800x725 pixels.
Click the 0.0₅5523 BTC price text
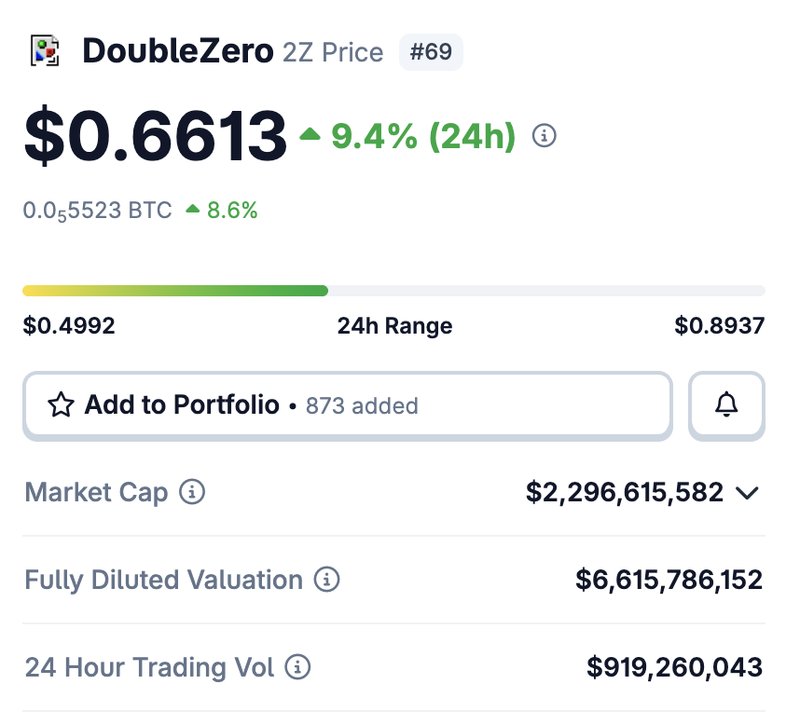point(97,211)
